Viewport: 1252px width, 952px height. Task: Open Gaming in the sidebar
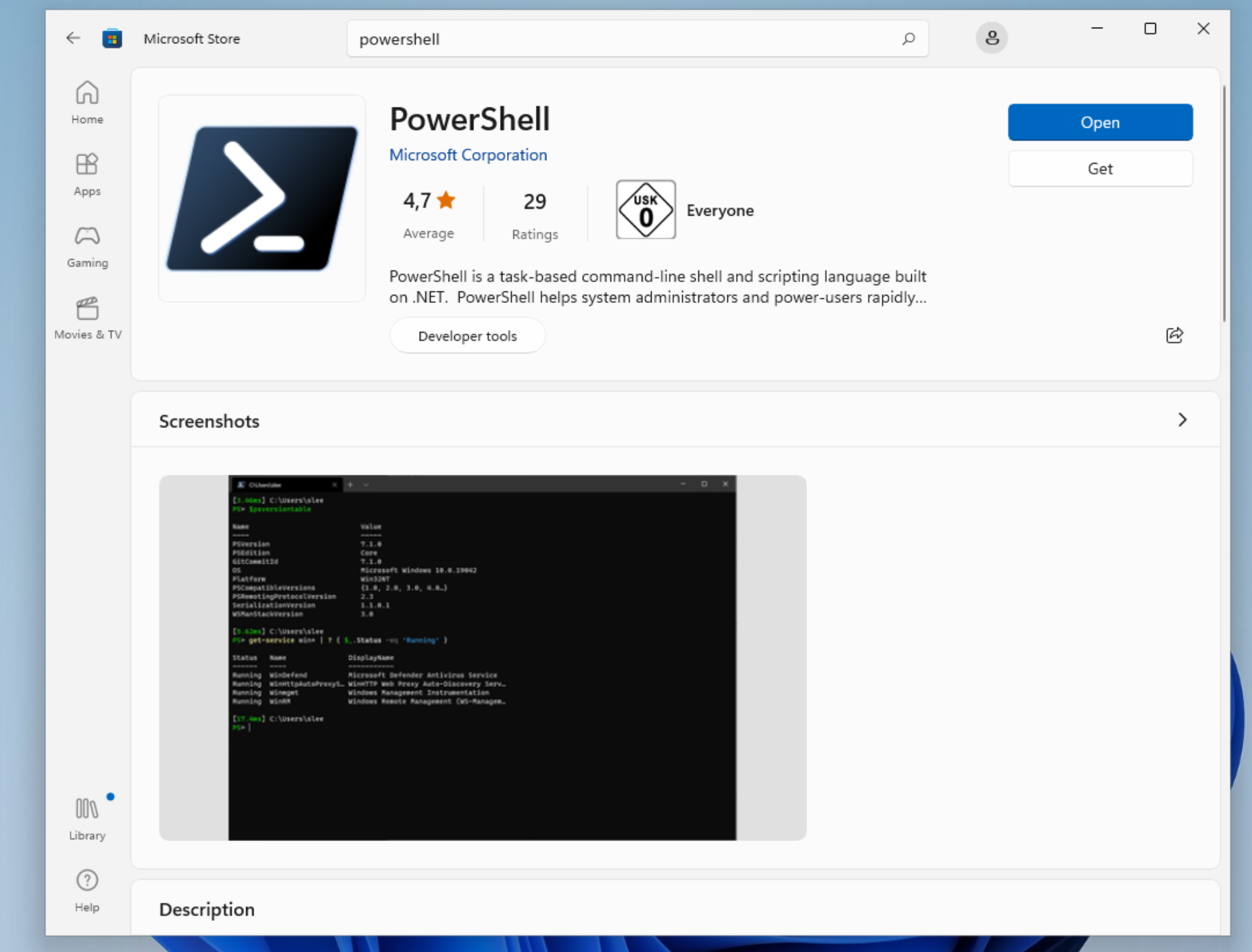(x=87, y=247)
